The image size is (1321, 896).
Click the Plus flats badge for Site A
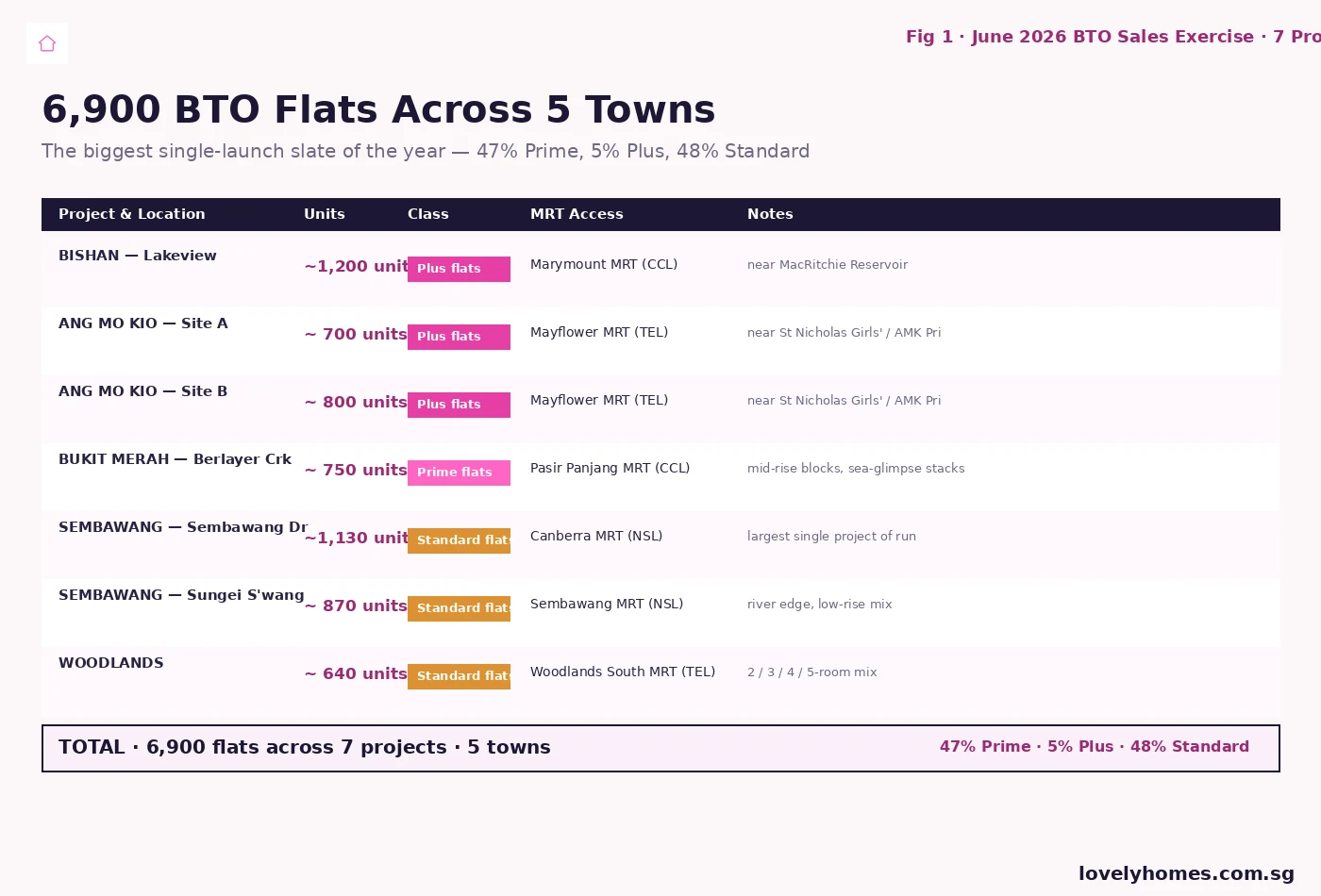[459, 337]
